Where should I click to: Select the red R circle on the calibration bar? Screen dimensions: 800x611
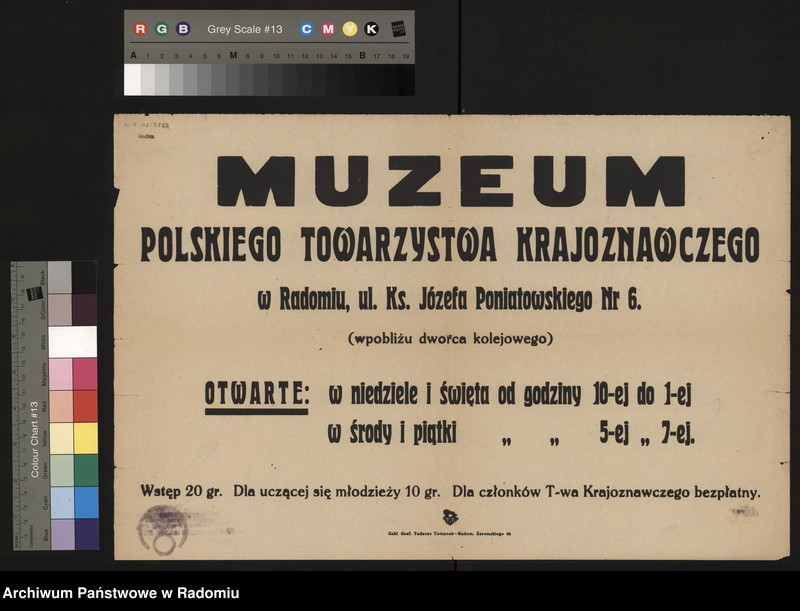pyautogui.click(x=140, y=28)
